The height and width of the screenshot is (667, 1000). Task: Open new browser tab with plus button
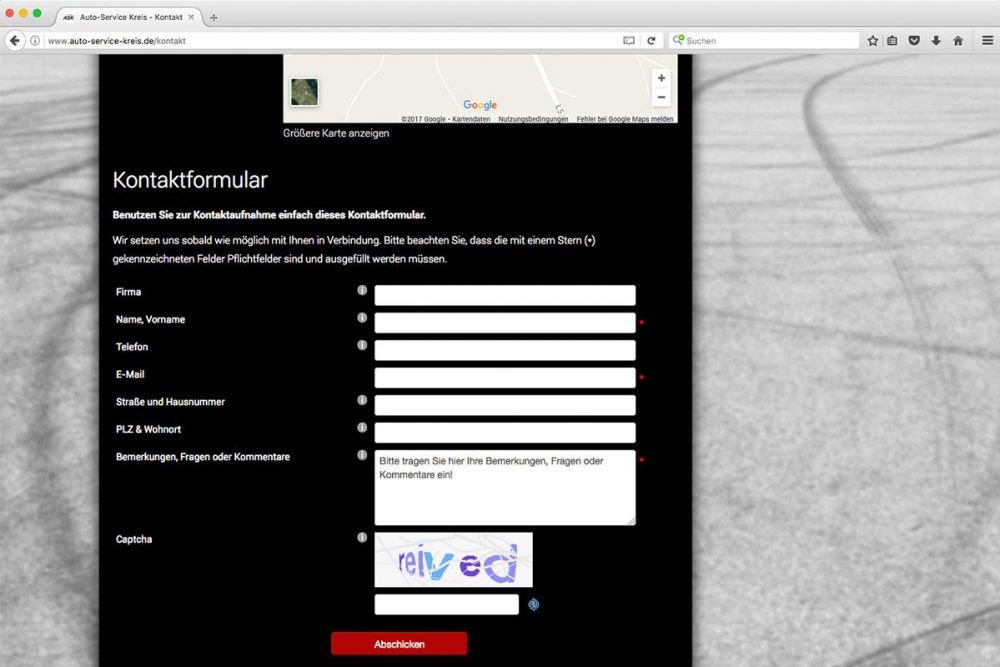(213, 17)
